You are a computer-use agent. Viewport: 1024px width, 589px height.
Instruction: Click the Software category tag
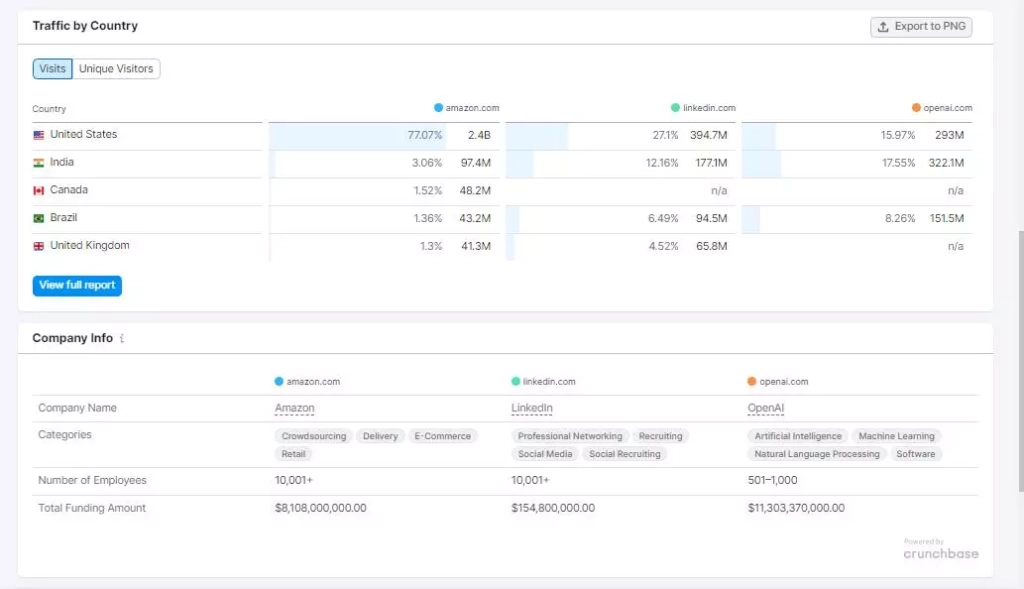pyautogui.click(x=916, y=454)
